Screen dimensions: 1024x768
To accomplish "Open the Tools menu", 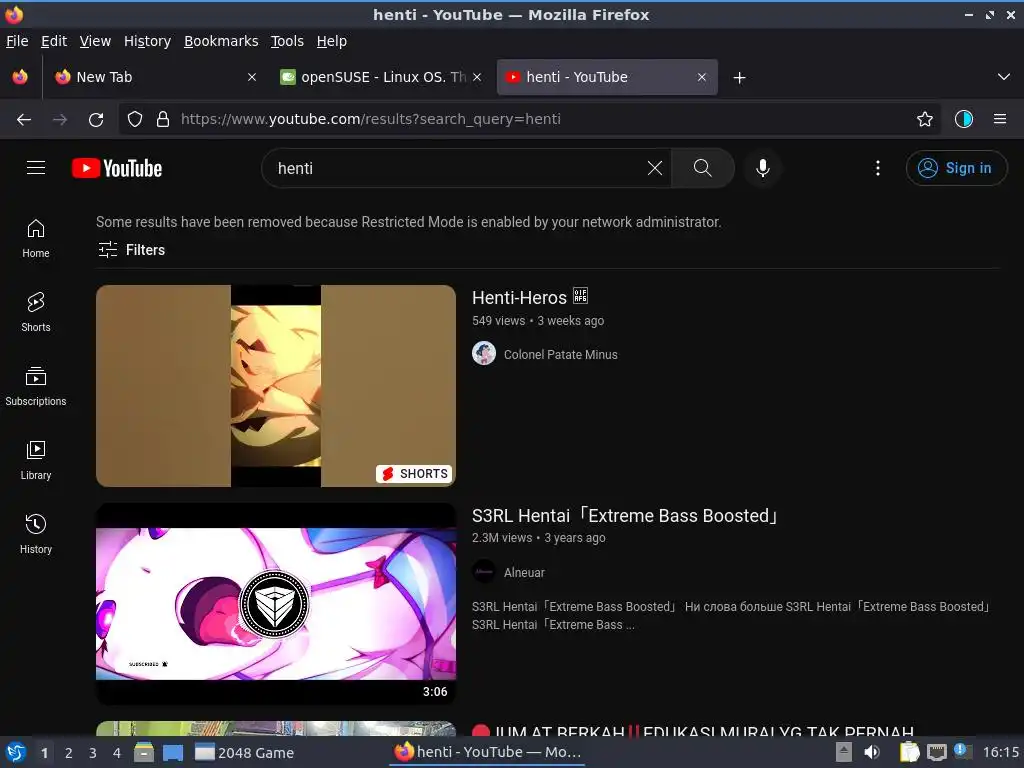I will click(x=287, y=41).
